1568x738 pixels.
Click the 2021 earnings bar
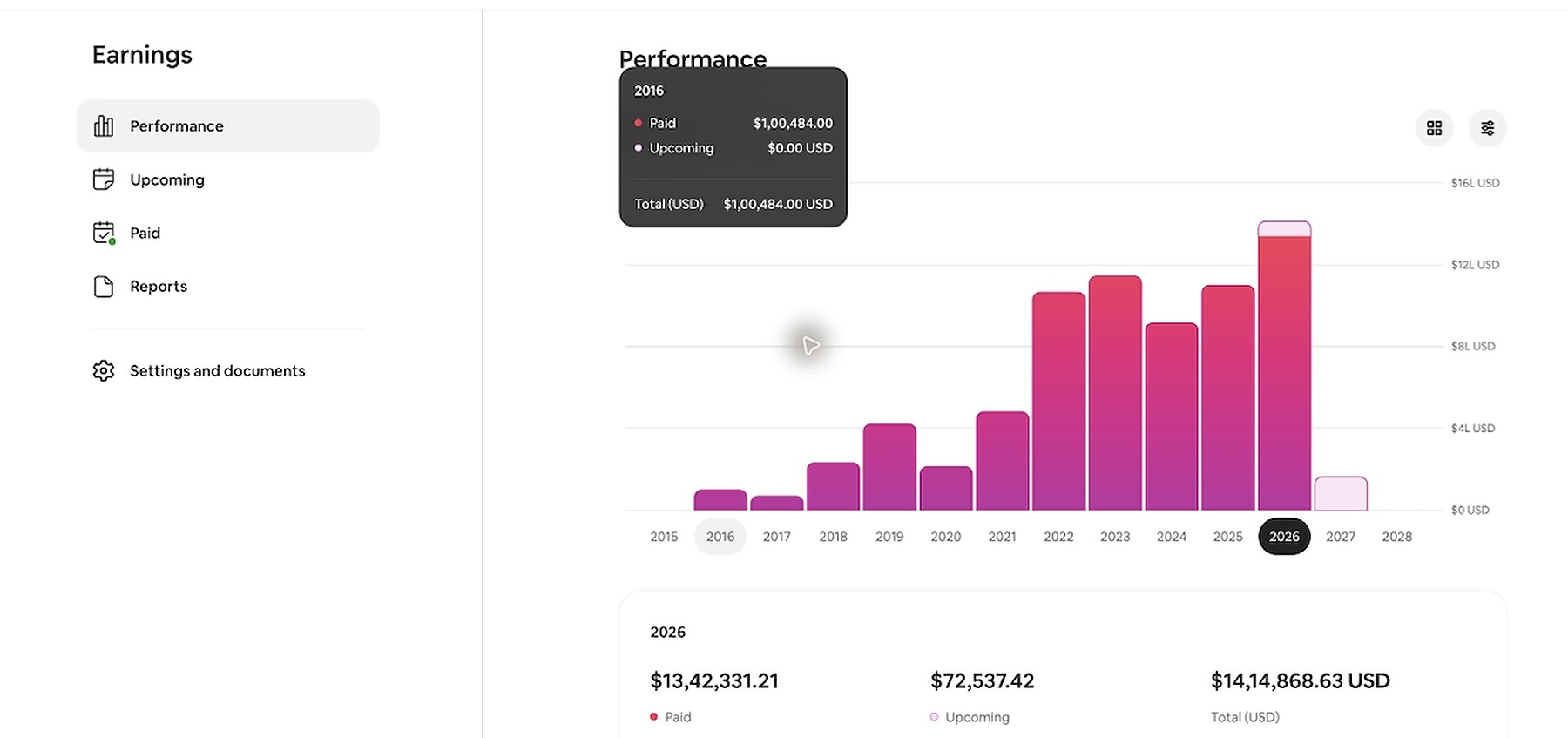pos(1003,461)
